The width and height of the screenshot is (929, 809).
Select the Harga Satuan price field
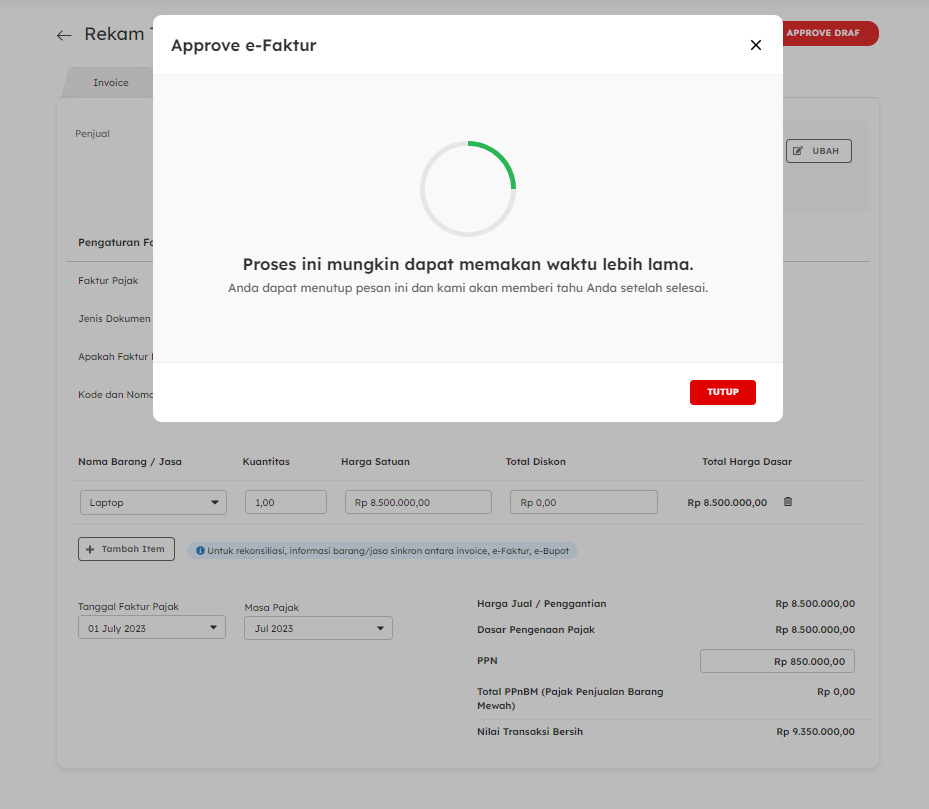[418, 502]
